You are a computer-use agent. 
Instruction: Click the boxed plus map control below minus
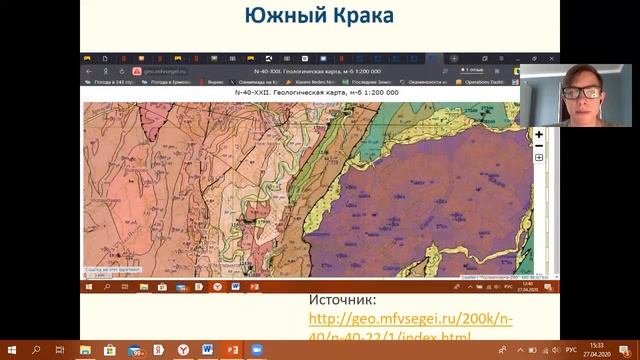[539, 157]
